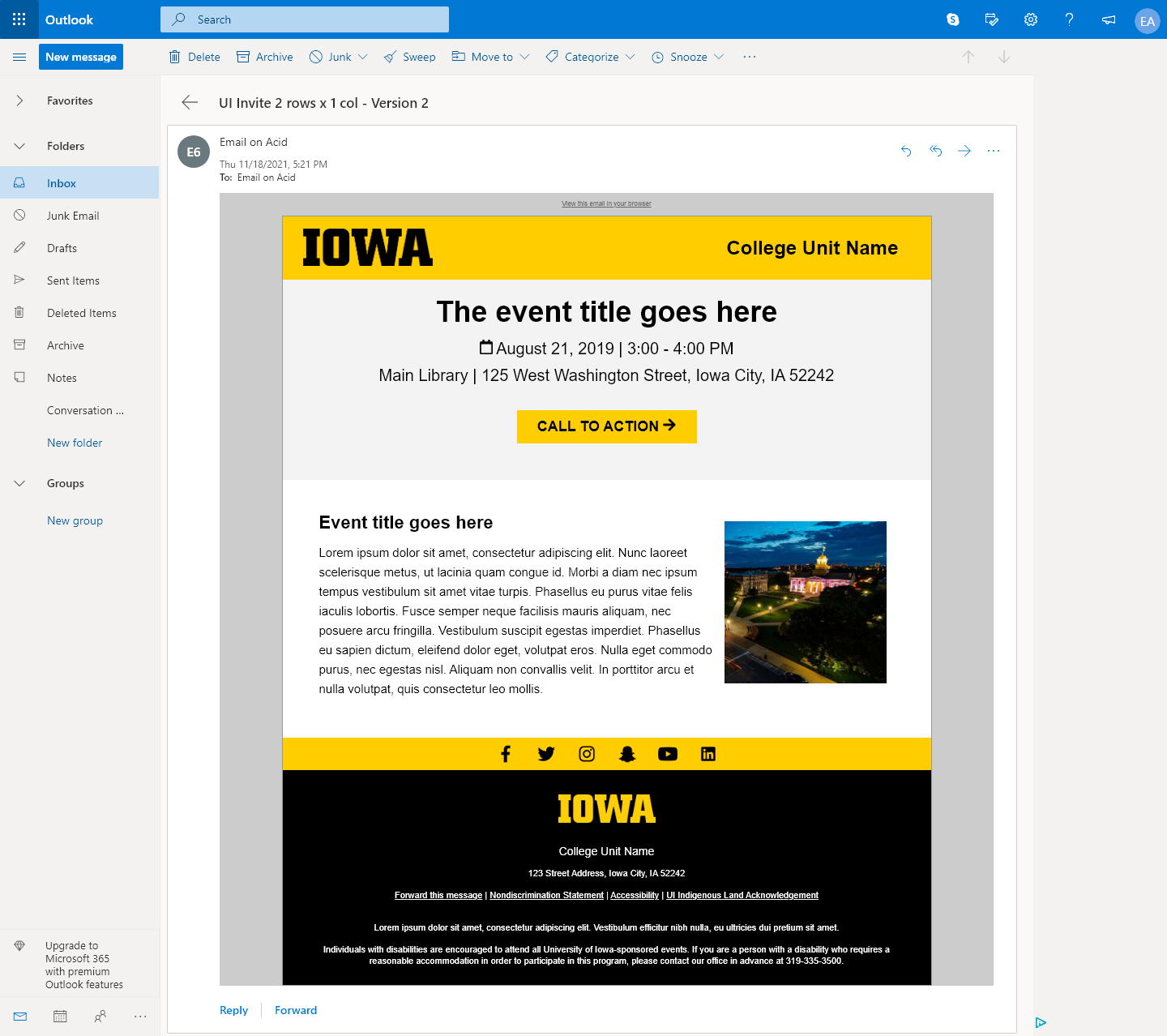Click Archive in the toolbar

click(265, 57)
